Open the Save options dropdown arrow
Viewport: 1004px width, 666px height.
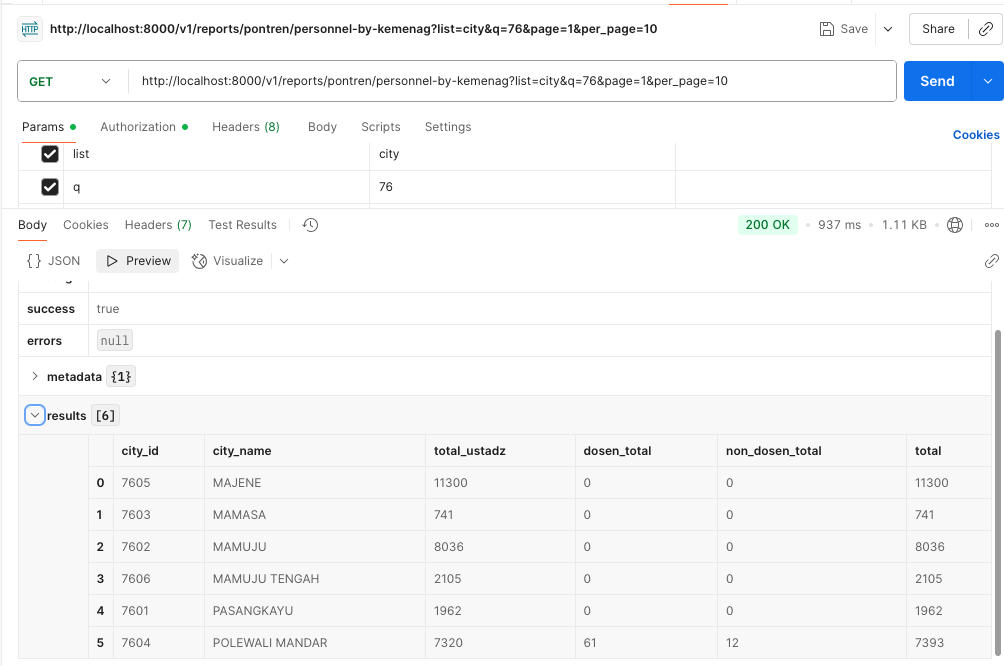click(887, 29)
